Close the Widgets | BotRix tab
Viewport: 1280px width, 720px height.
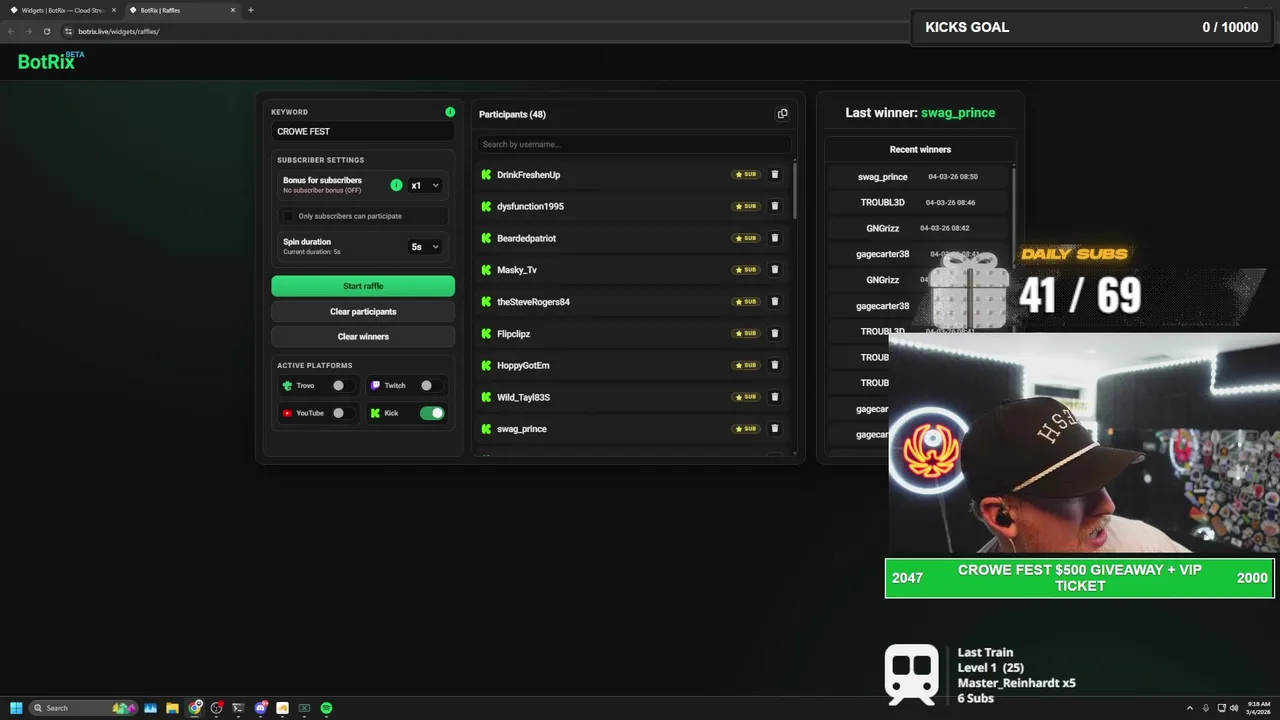pos(114,10)
